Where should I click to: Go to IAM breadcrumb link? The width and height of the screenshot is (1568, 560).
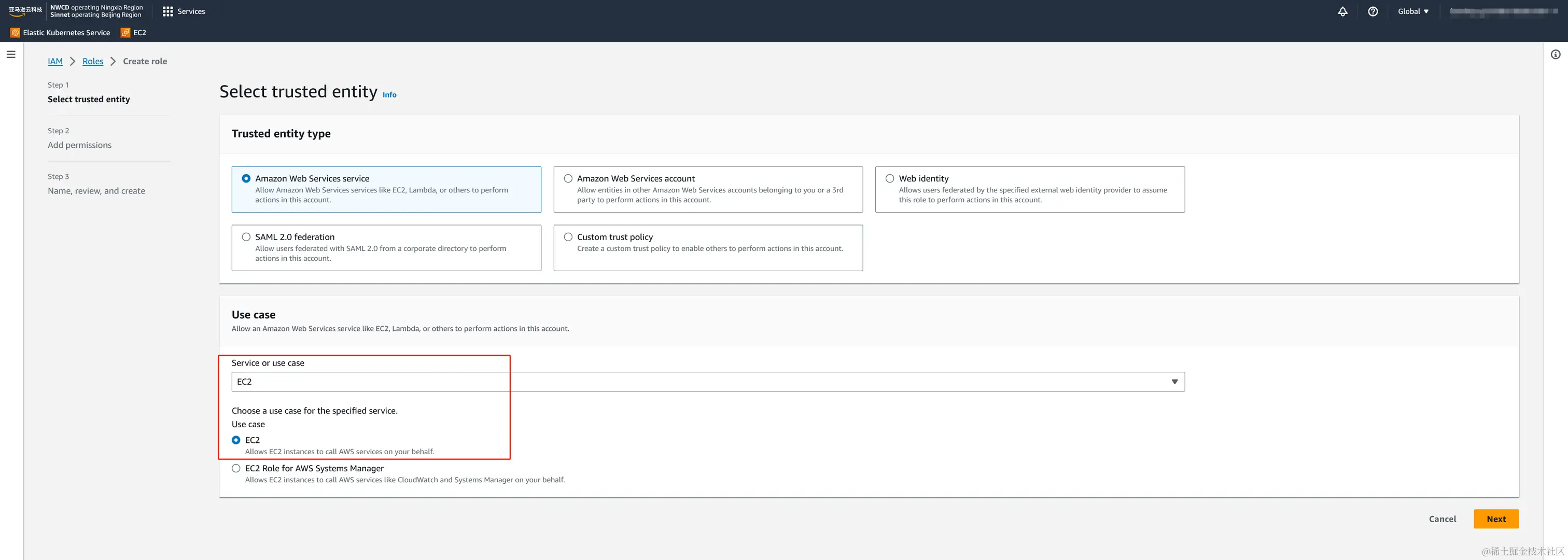[55, 62]
